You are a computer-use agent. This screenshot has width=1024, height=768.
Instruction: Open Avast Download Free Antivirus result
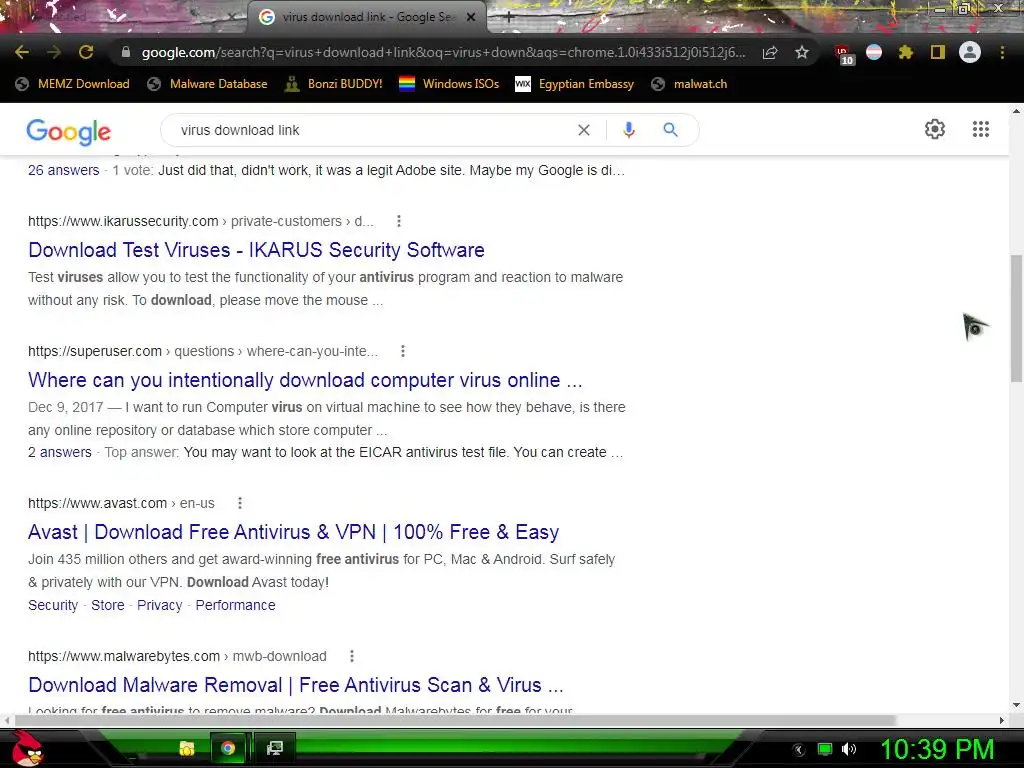pyautogui.click(x=293, y=532)
